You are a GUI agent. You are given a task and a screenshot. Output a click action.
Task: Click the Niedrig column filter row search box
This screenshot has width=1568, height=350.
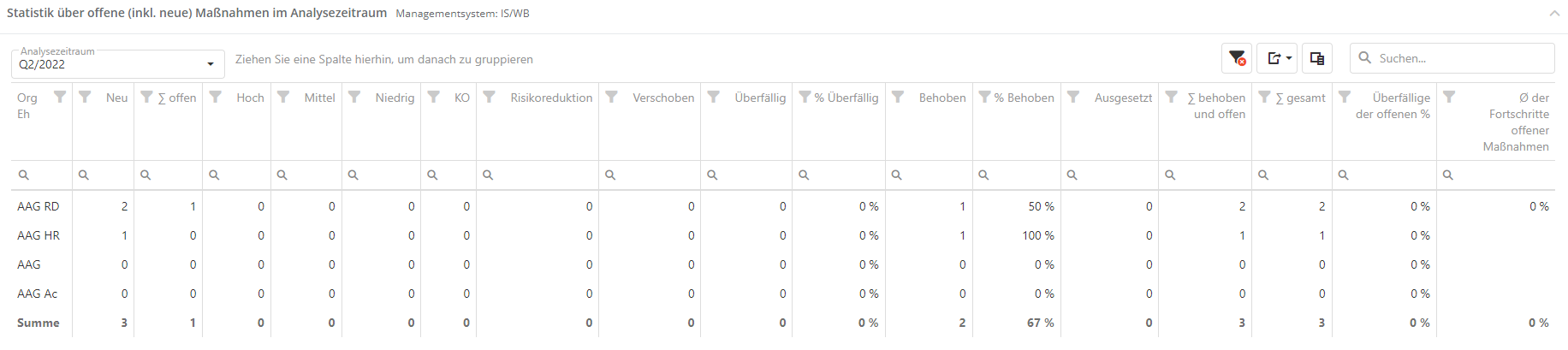pos(385,175)
